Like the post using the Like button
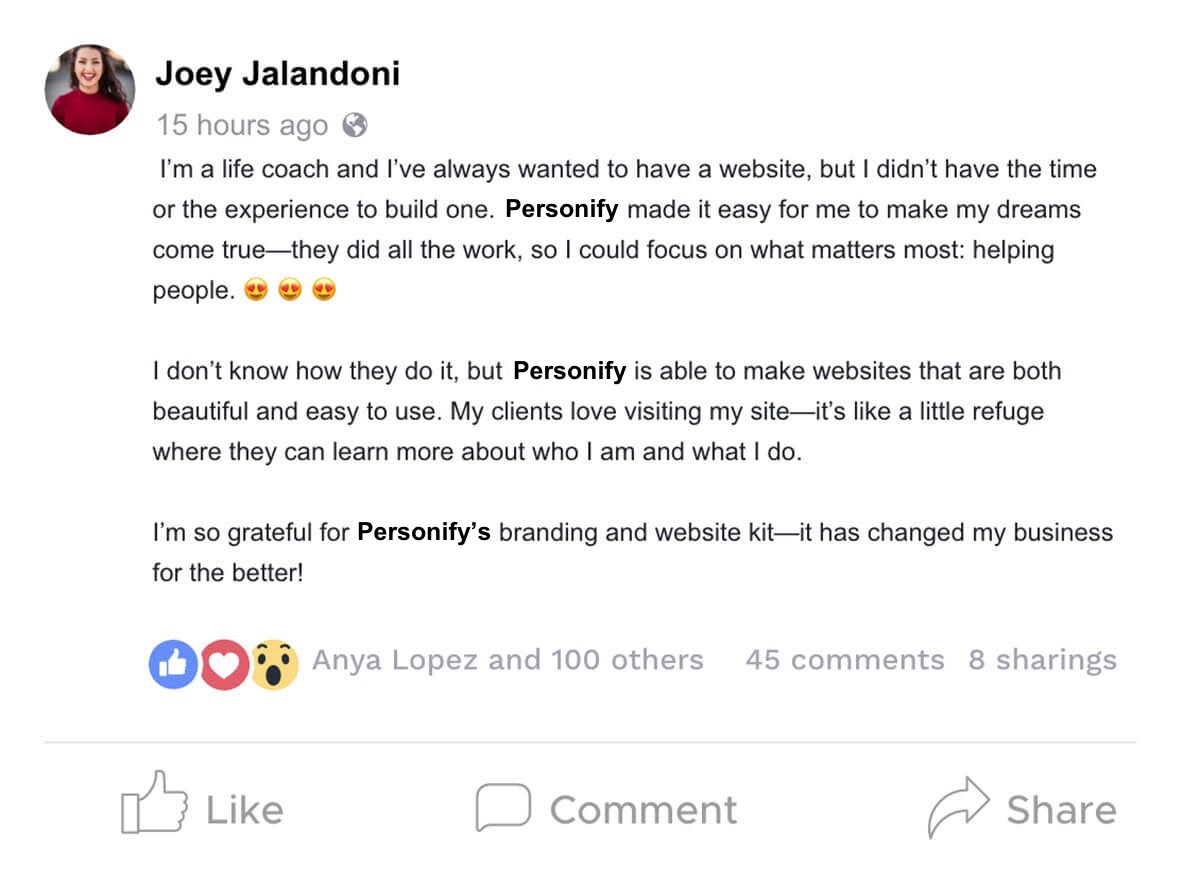1200x884 pixels. (243, 810)
